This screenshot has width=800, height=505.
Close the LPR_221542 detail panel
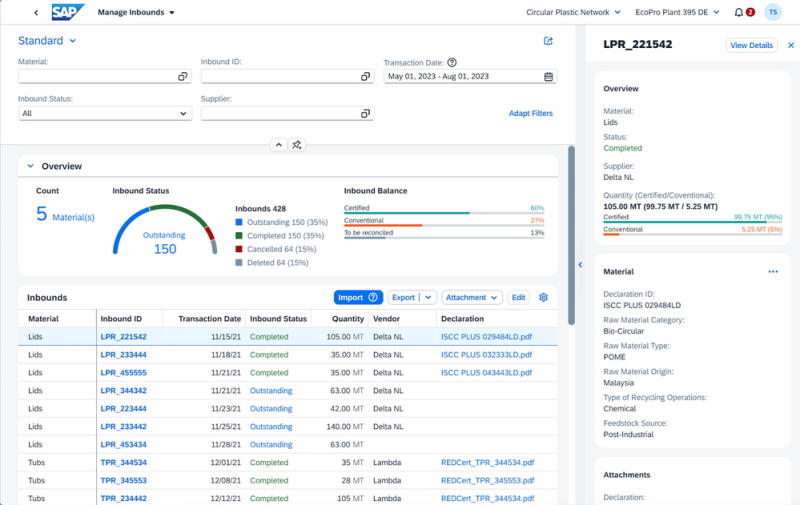tap(791, 45)
